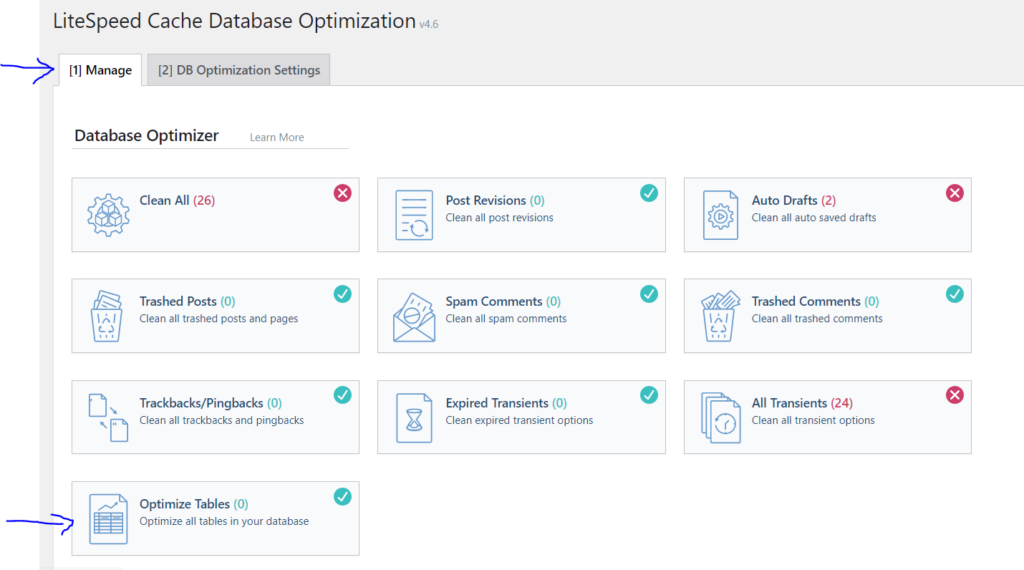1024x570 pixels.
Task: Click green check on Trashed Comments
Action: click(955, 294)
